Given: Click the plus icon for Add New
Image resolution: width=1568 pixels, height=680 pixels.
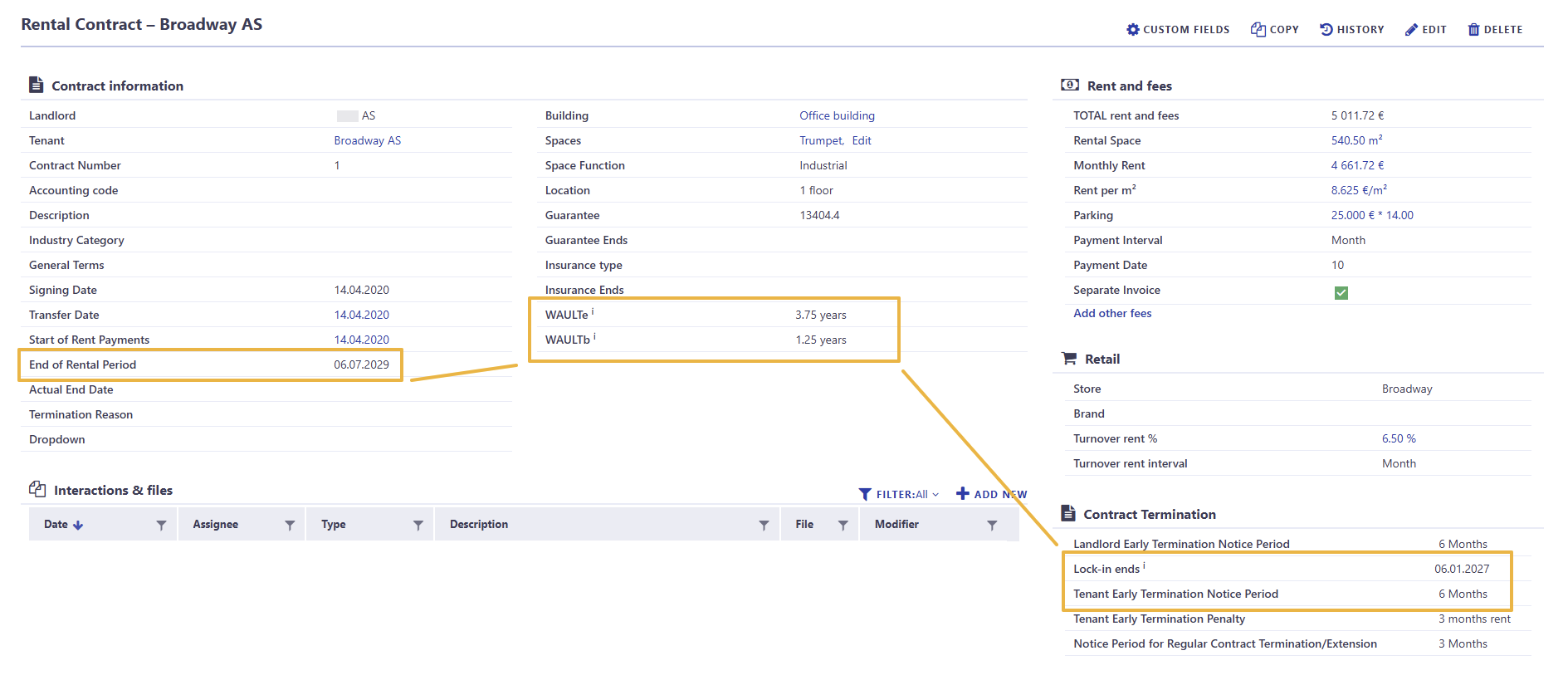Looking at the screenshot, I should (x=963, y=493).
